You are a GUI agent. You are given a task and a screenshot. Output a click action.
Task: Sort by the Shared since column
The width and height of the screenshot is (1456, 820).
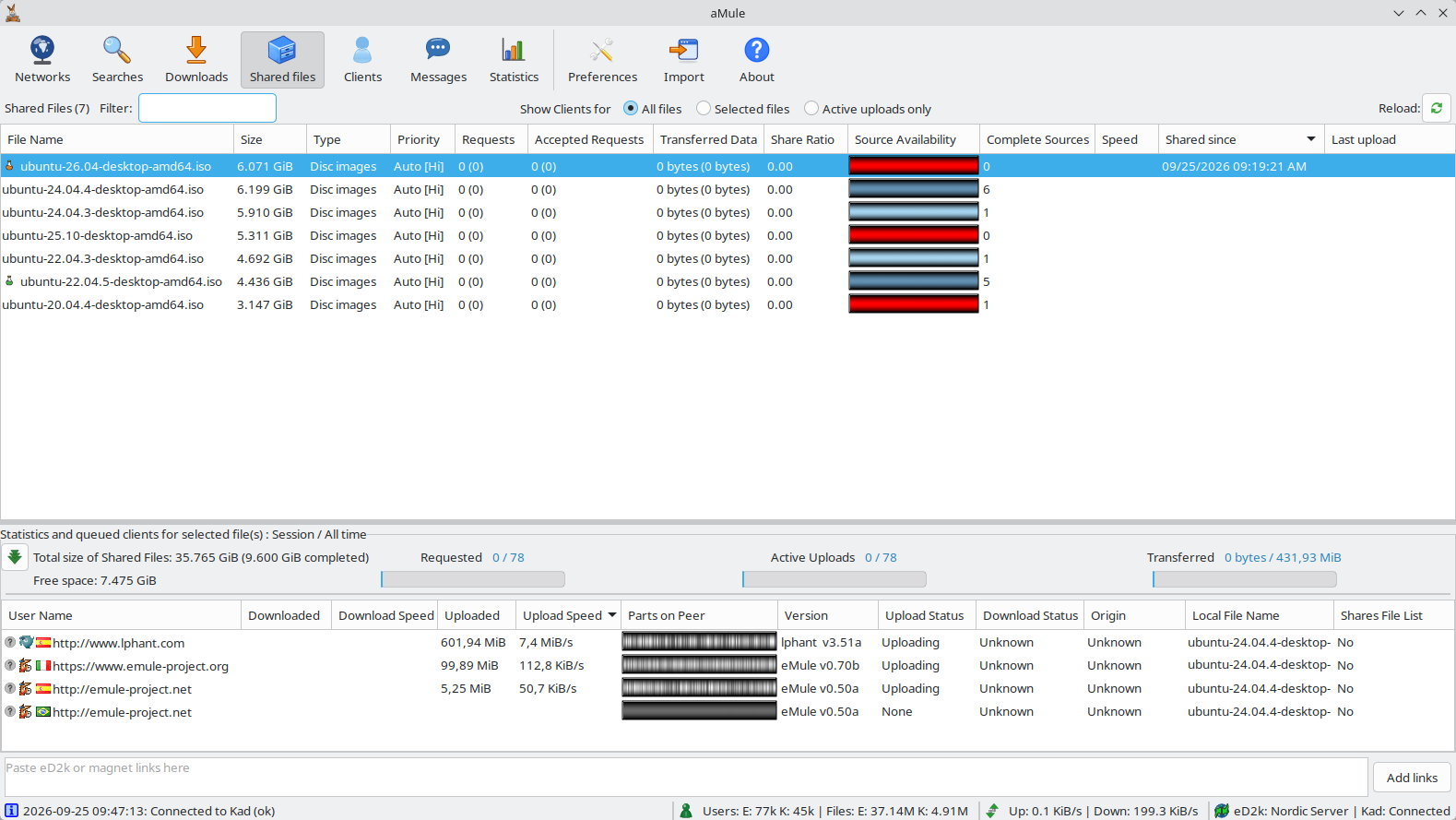pos(1240,139)
